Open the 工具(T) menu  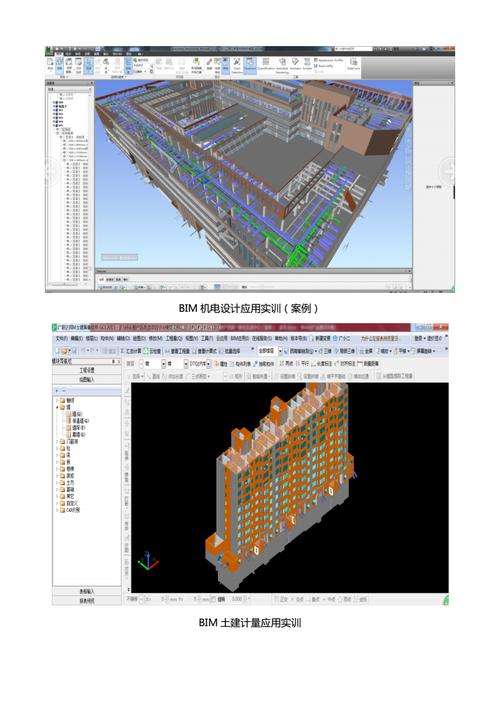click(207, 338)
